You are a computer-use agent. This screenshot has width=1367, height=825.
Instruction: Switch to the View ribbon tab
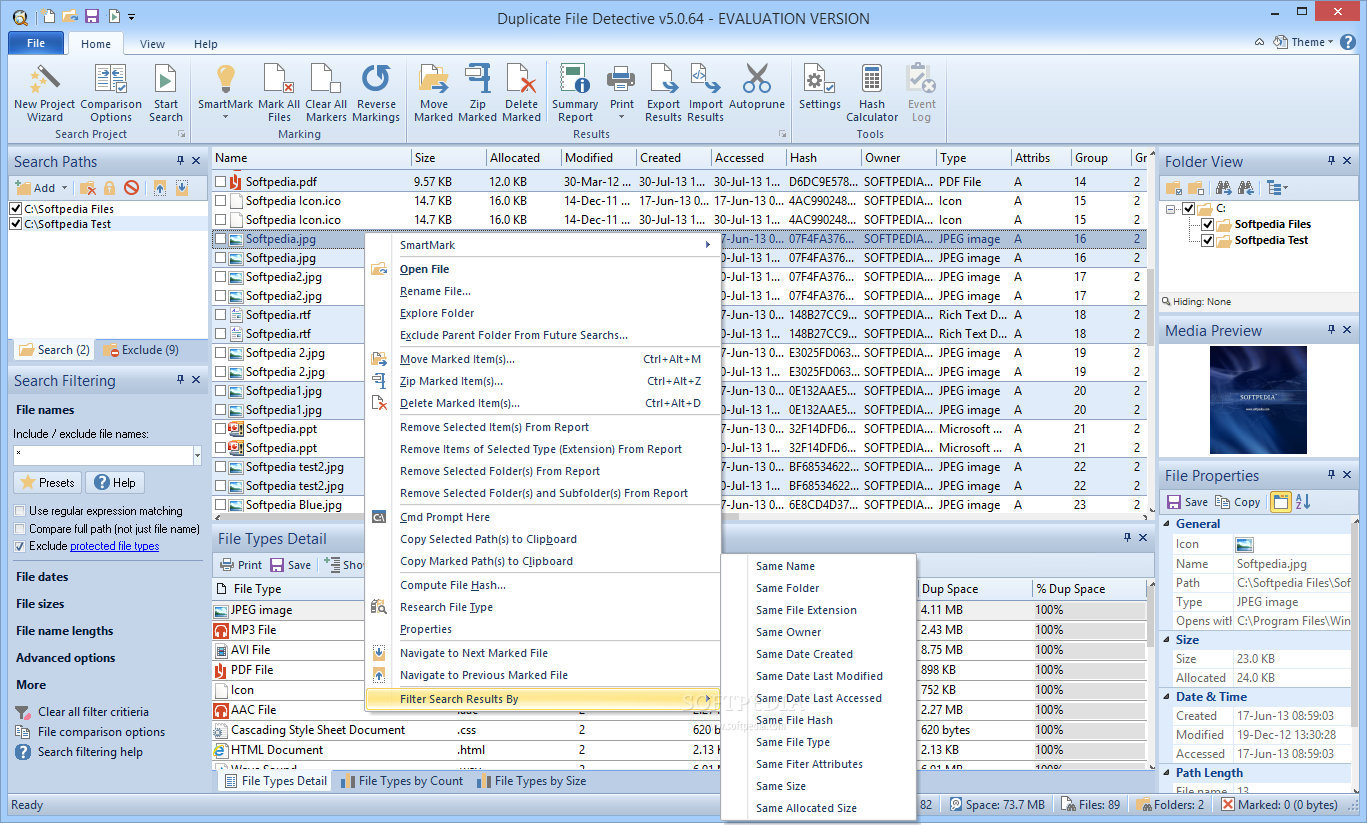point(153,44)
